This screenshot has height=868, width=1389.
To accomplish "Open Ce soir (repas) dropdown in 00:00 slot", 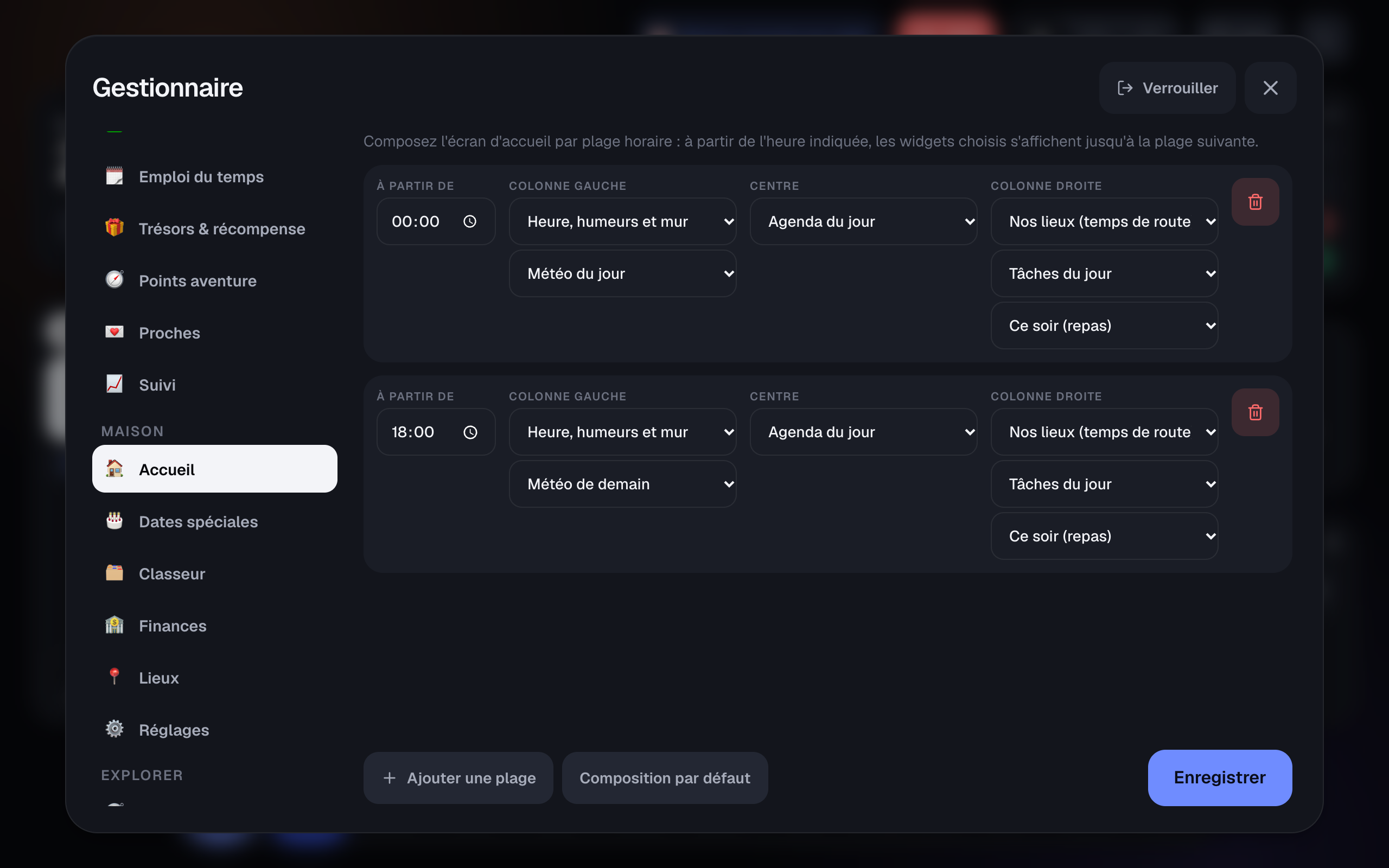I will (x=1104, y=325).
